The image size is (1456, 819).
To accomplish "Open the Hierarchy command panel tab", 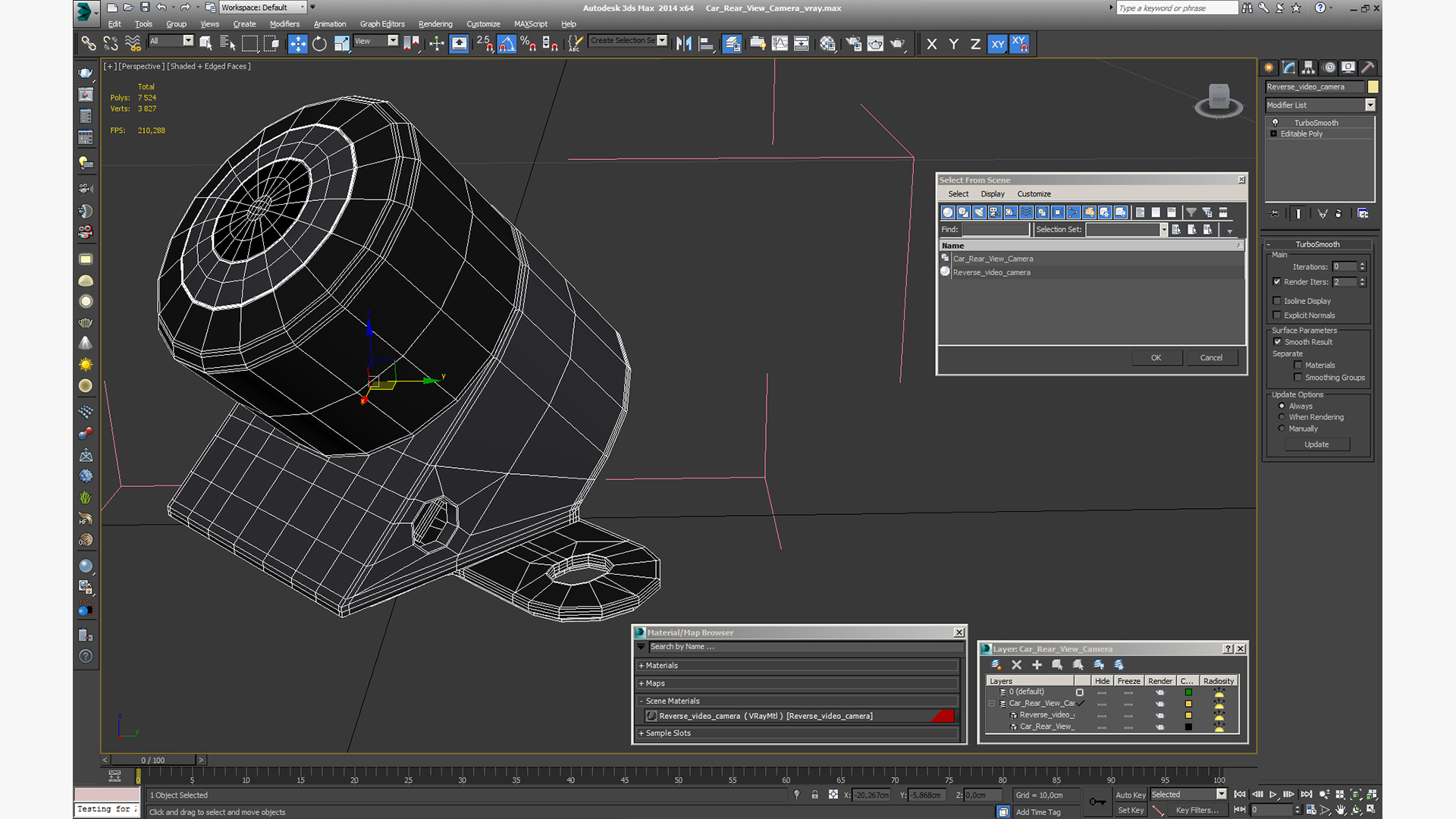I will [1308, 67].
